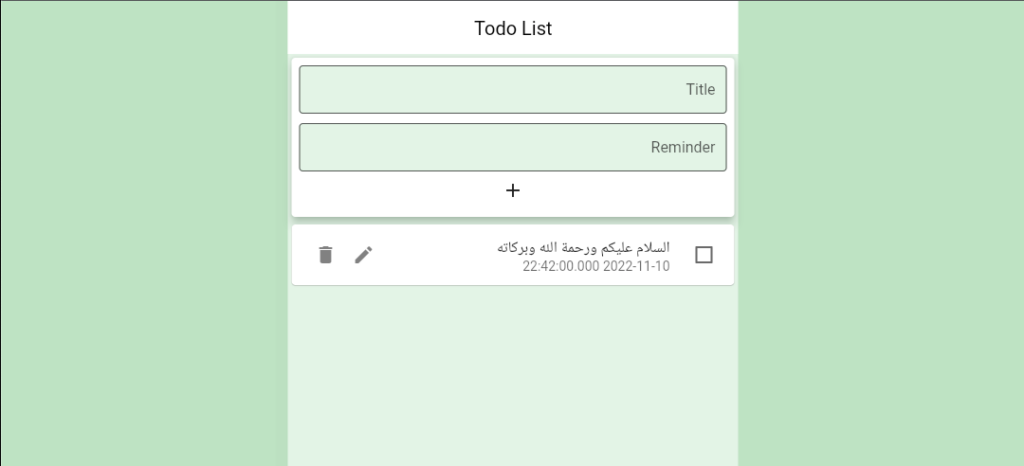Image resolution: width=1024 pixels, height=466 pixels.
Task: Focus the Title input field
Action: (513, 89)
